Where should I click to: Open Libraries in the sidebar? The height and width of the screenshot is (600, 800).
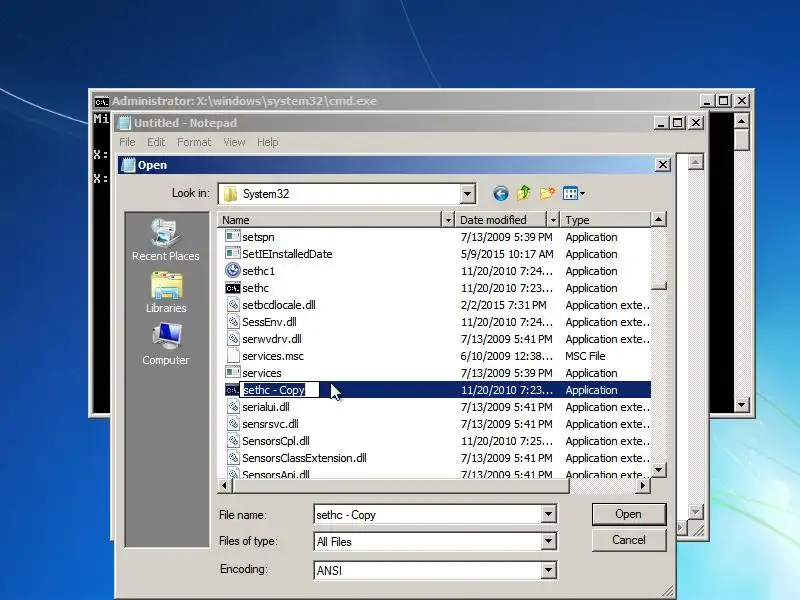point(166,292)
